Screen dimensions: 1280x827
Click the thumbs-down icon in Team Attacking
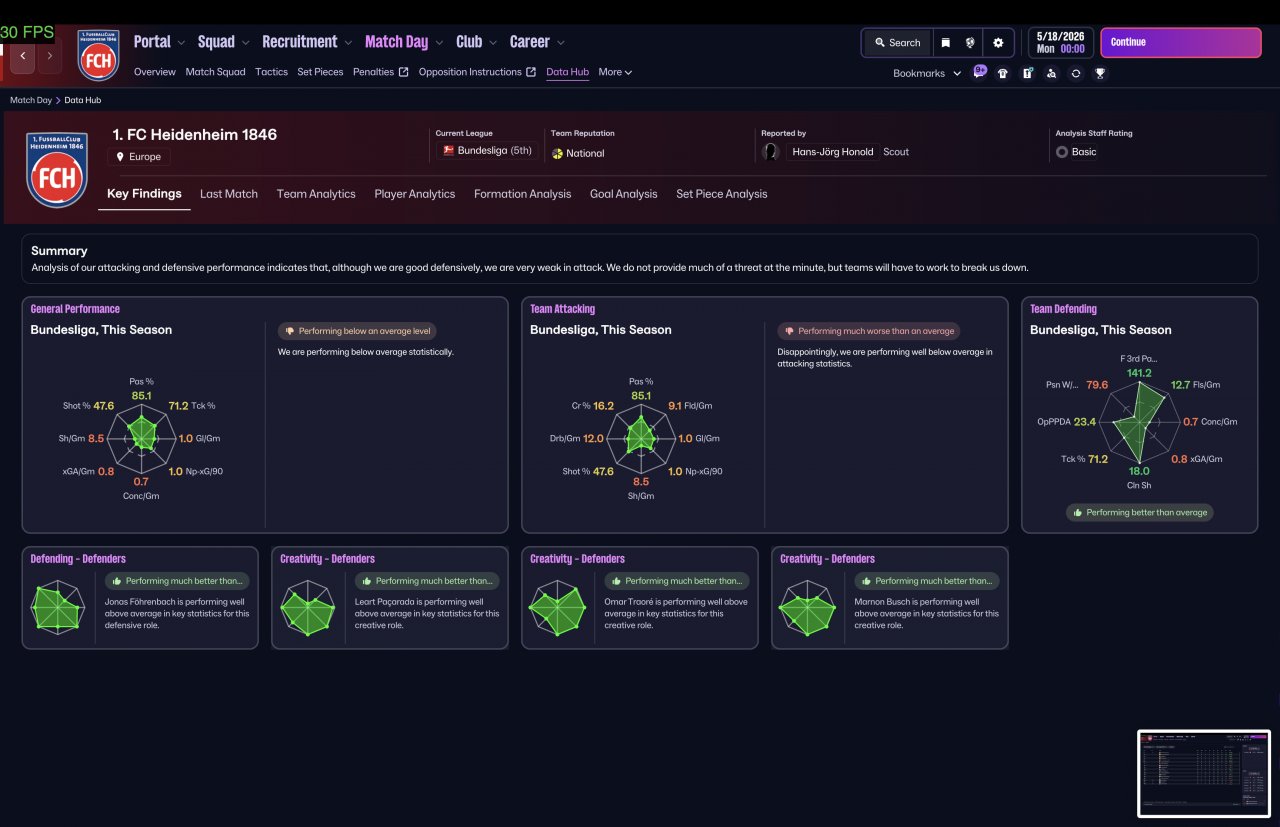[790, 331]
